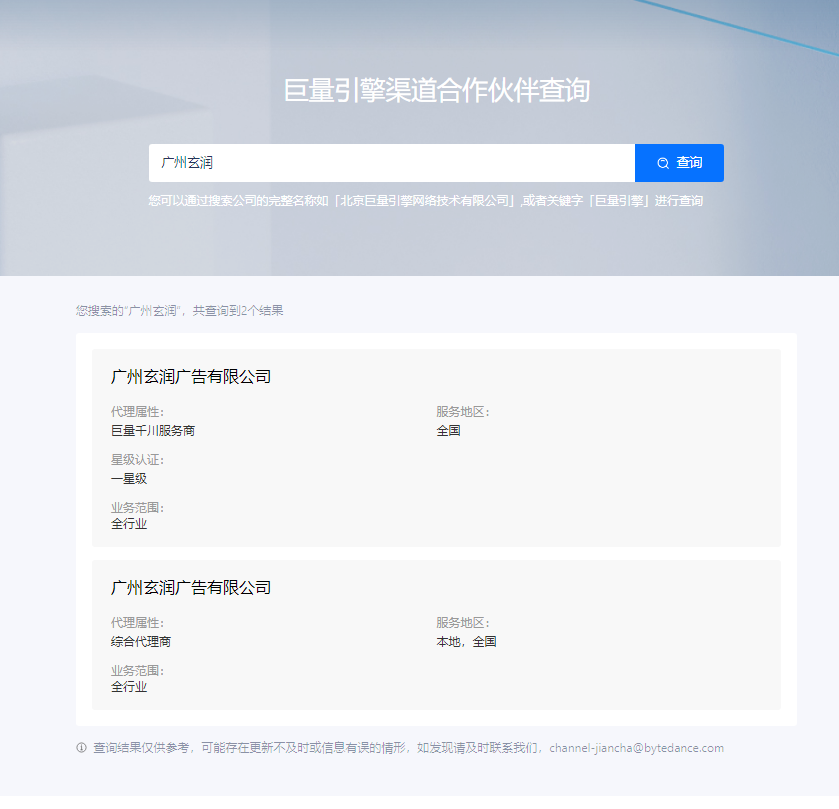The width and height of the screenshot is (839, 809).
Task: Click the magnifier icon in 查询 button
Action: point(663,163)
